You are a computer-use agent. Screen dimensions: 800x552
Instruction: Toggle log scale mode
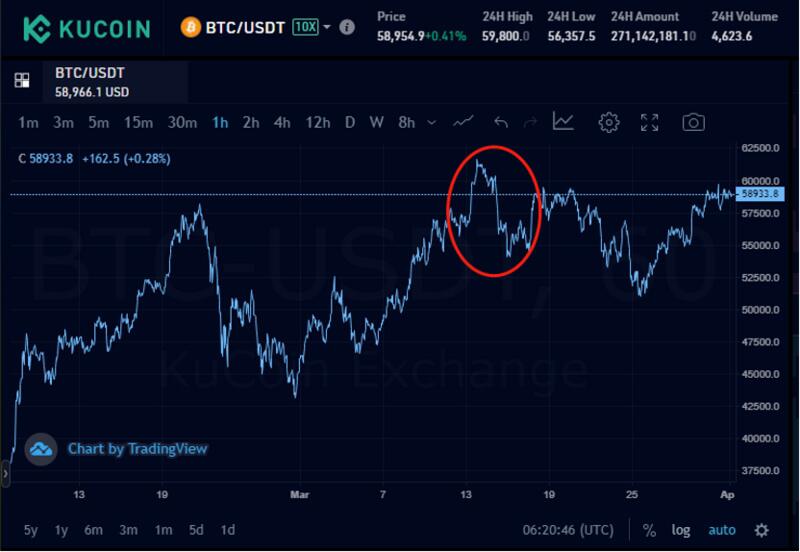tap(681, 531)
